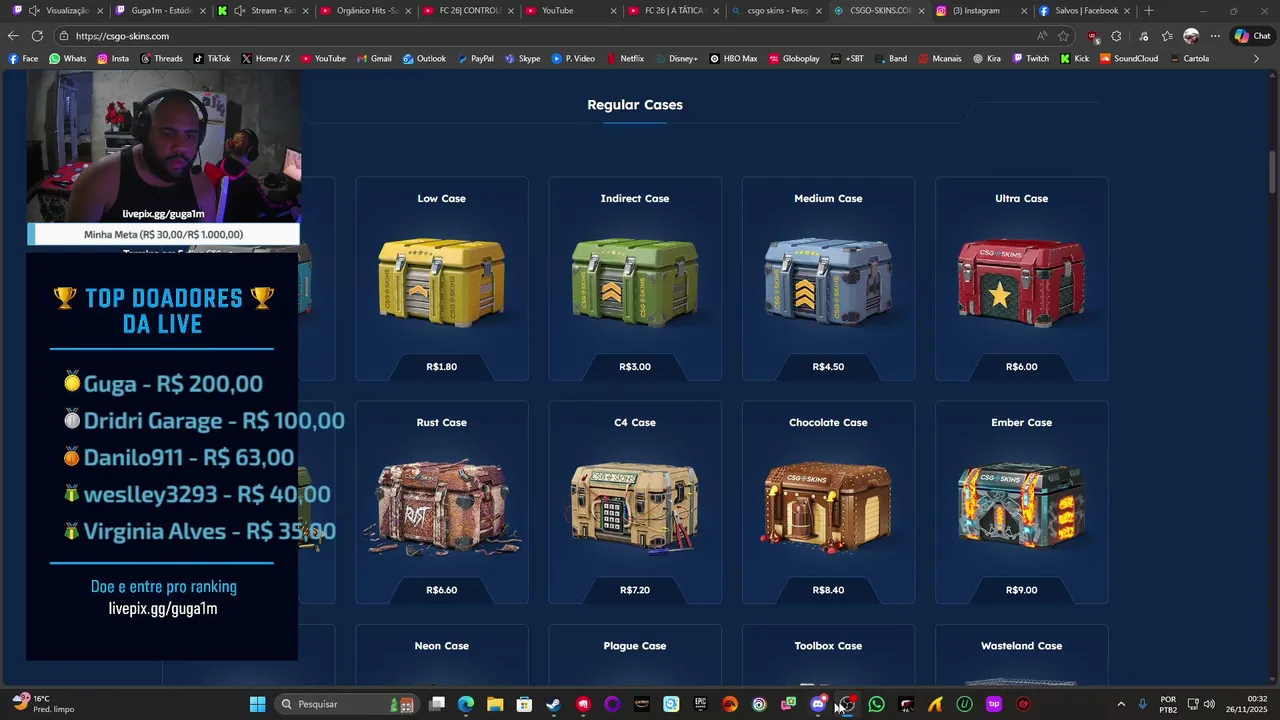1280x720 pixels.
Task: Add page to favorites star icon
Action: pyautogui.click(x=1064, y=36)
